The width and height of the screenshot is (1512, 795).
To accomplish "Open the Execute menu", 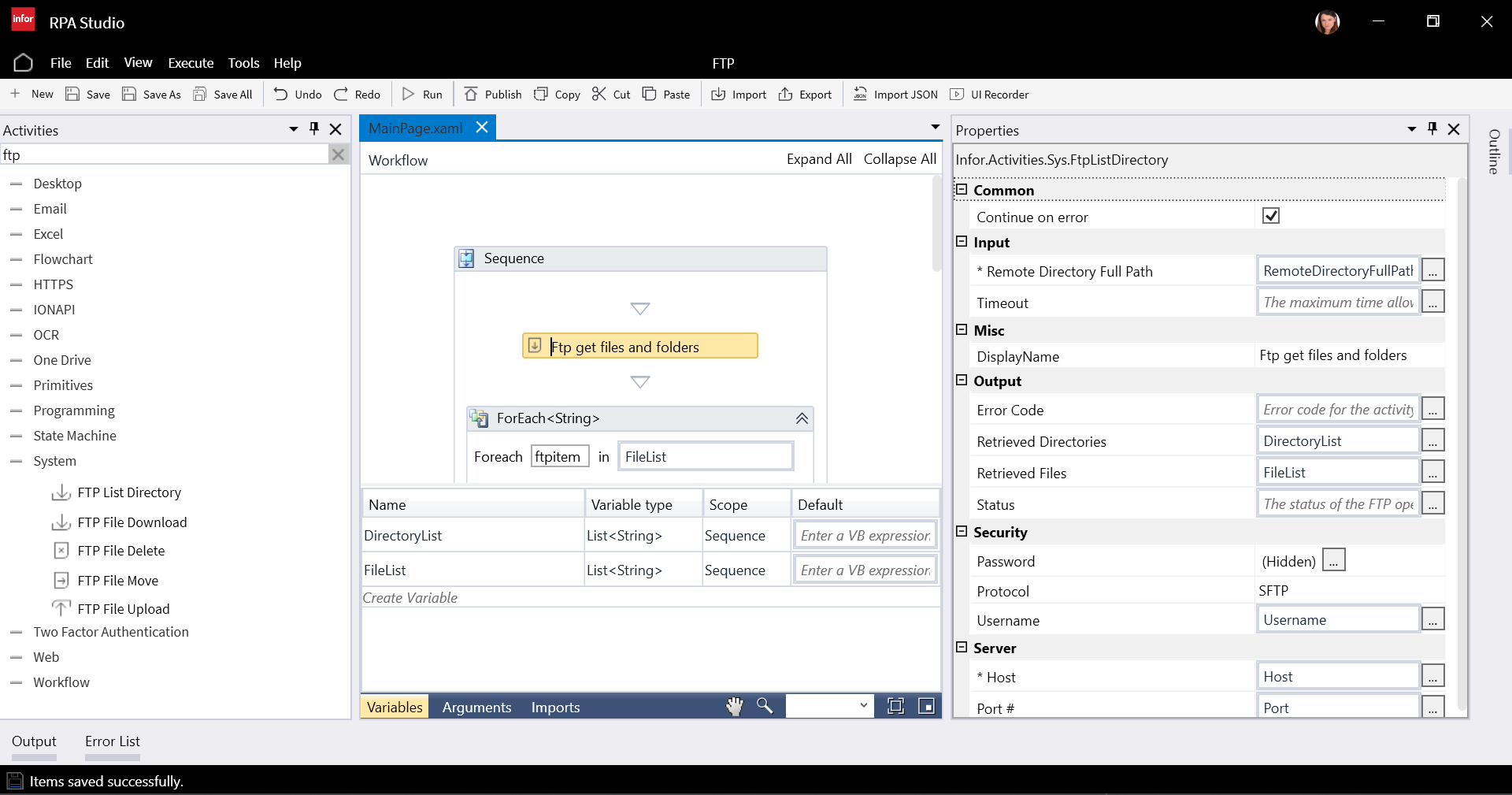I will point(191,63).
